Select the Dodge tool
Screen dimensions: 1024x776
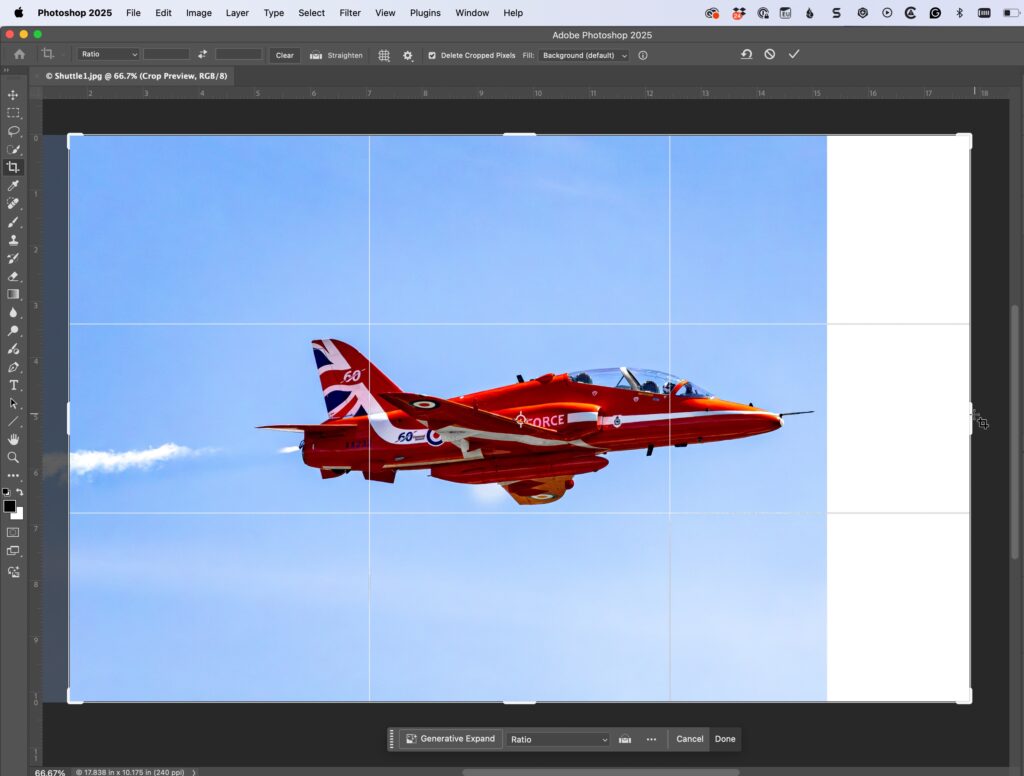13,331
